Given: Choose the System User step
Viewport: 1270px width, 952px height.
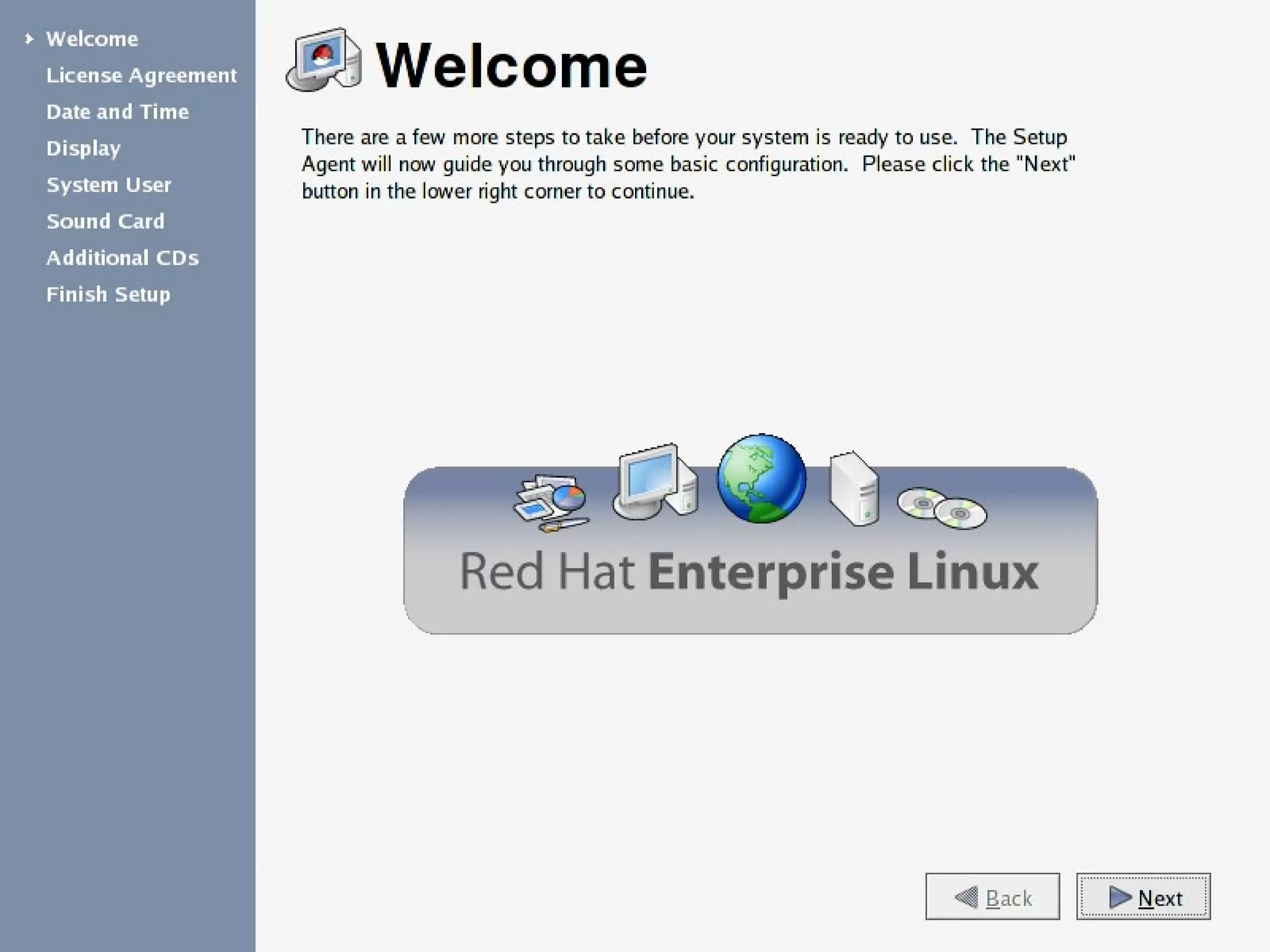Looking at the screenshot, I should pyautogui.click(x=109, y=185).
